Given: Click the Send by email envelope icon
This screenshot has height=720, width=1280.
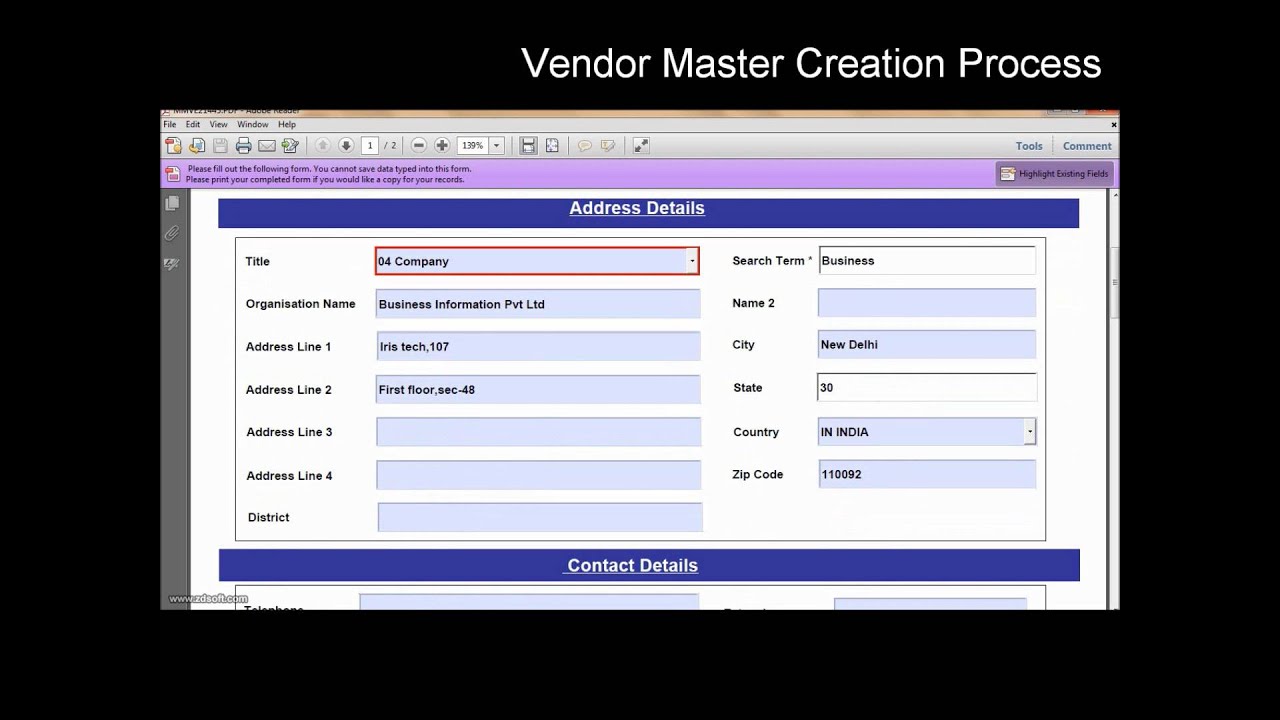Looking at the screenshot, I should click(267, 146).
